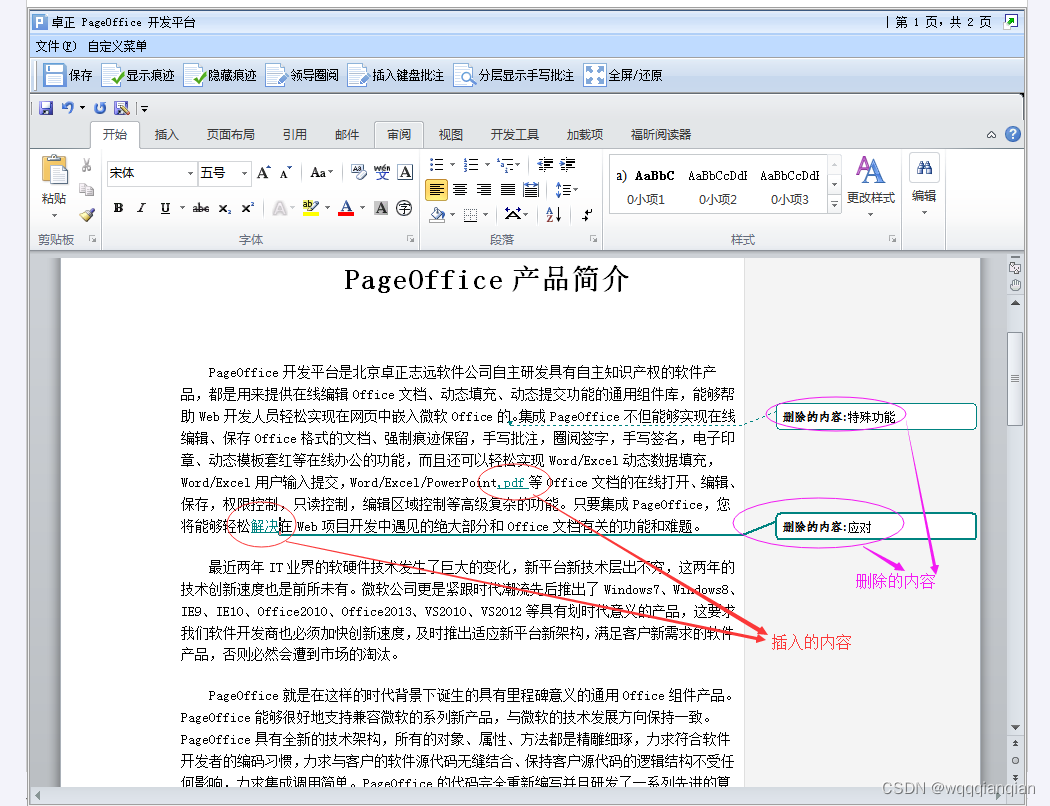Click the character shading icon
The height and width of the screenshot is (806, 1050).
[x=381, y=208]
